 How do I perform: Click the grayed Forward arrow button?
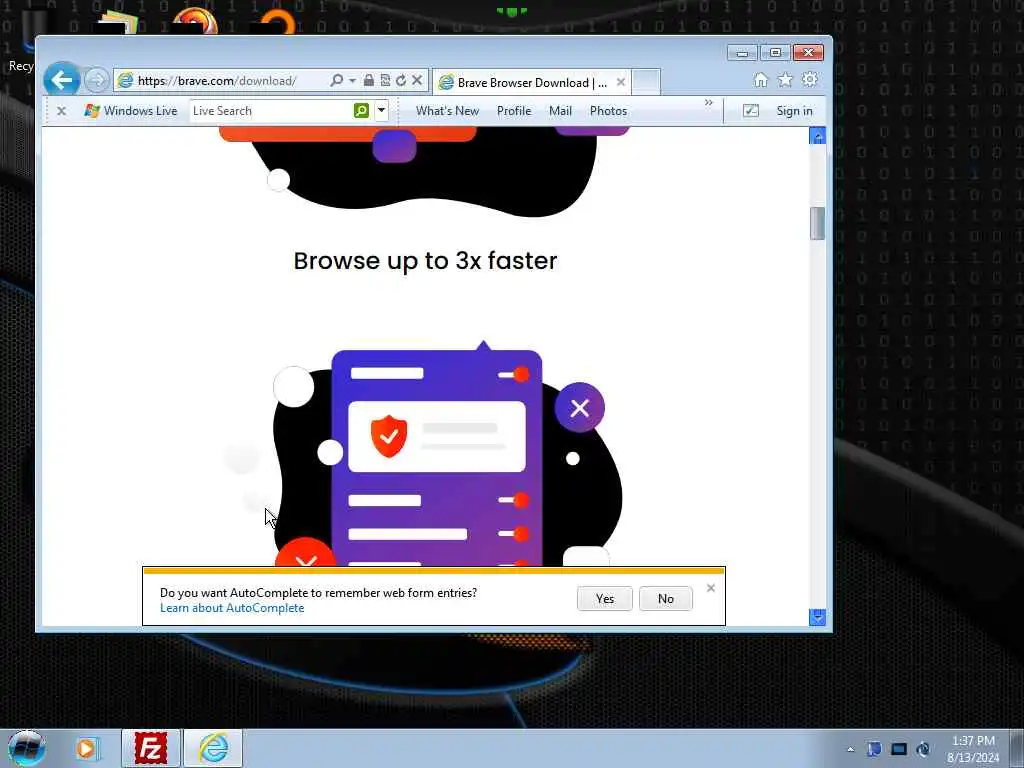point(97,80)
